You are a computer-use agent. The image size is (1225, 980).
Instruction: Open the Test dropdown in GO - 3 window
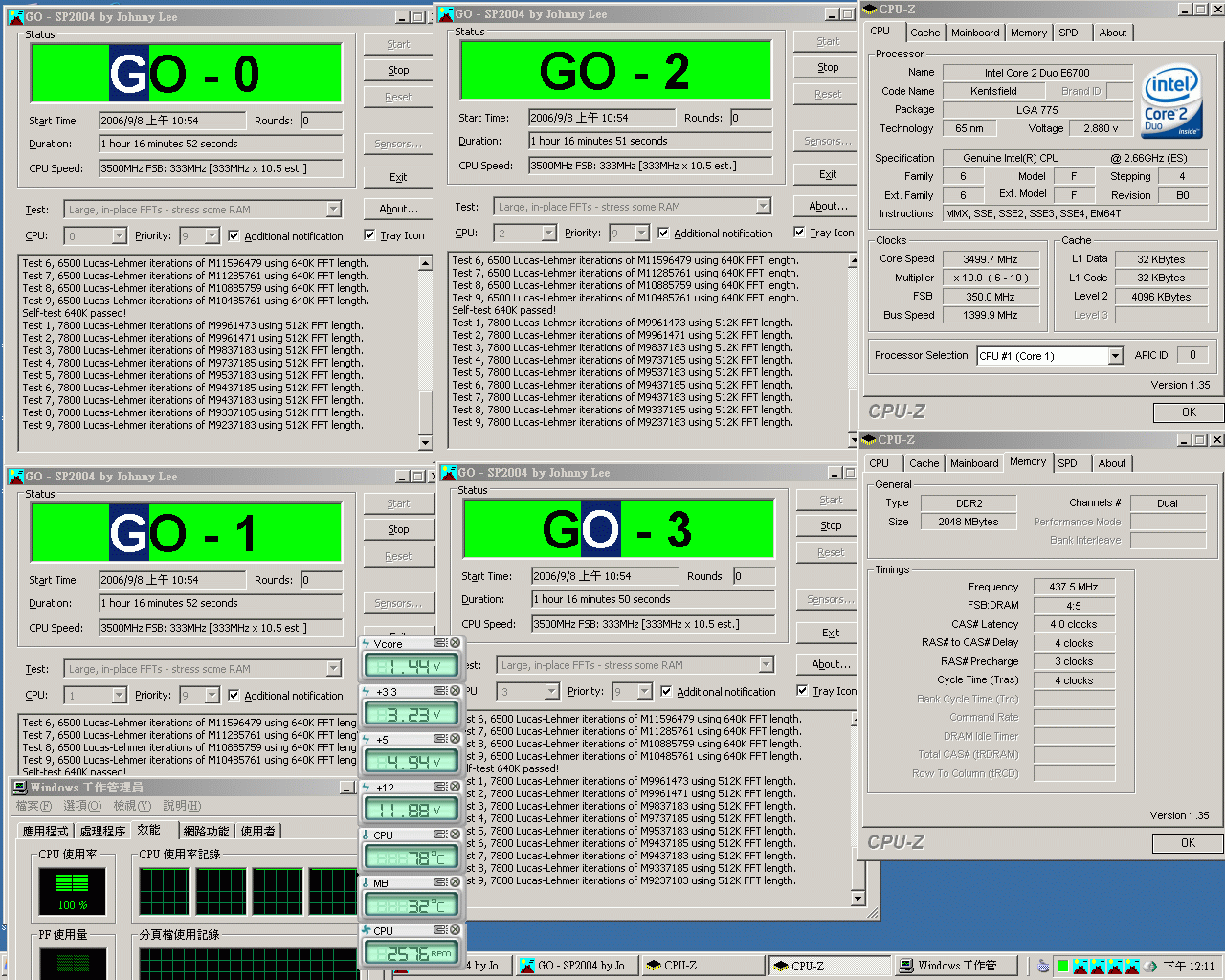pyautogui.click(x=766, y=665)
